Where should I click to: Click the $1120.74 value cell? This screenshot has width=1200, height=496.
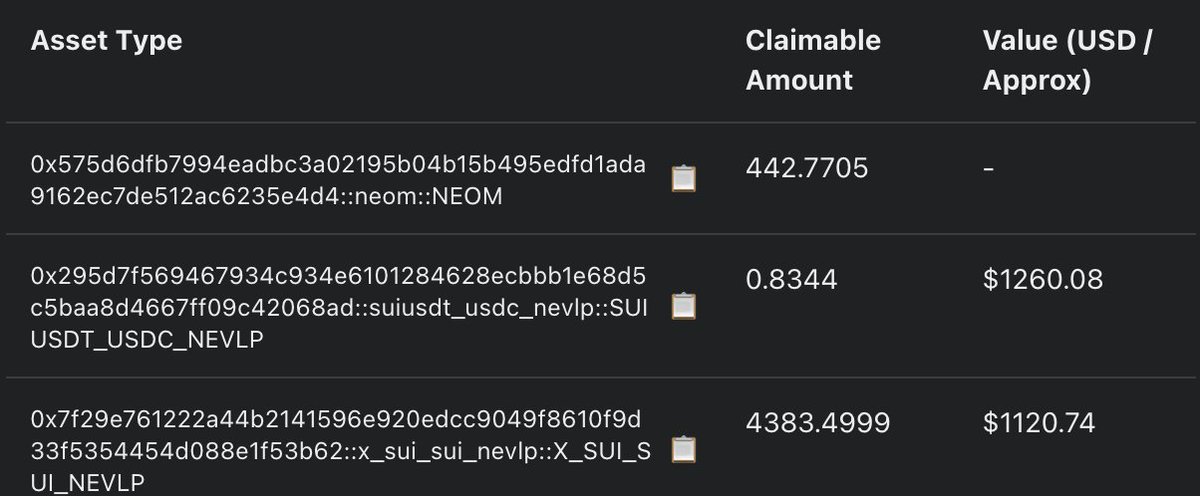coord(1039,423)
